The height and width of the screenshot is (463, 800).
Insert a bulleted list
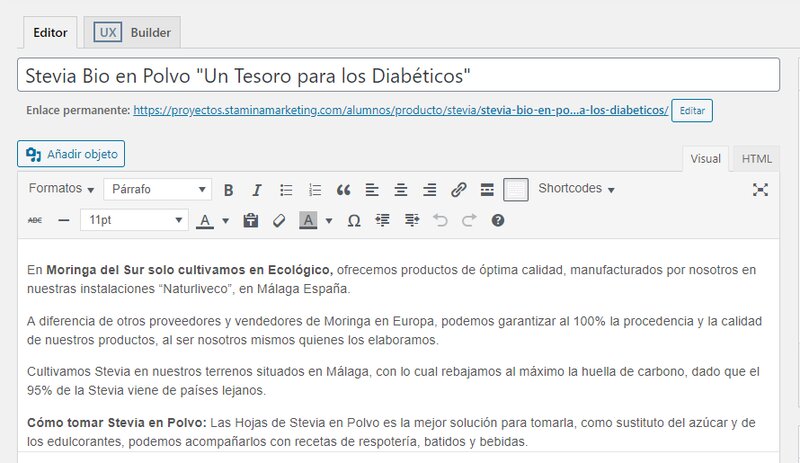pyautogui.click(x=286, y=190)
